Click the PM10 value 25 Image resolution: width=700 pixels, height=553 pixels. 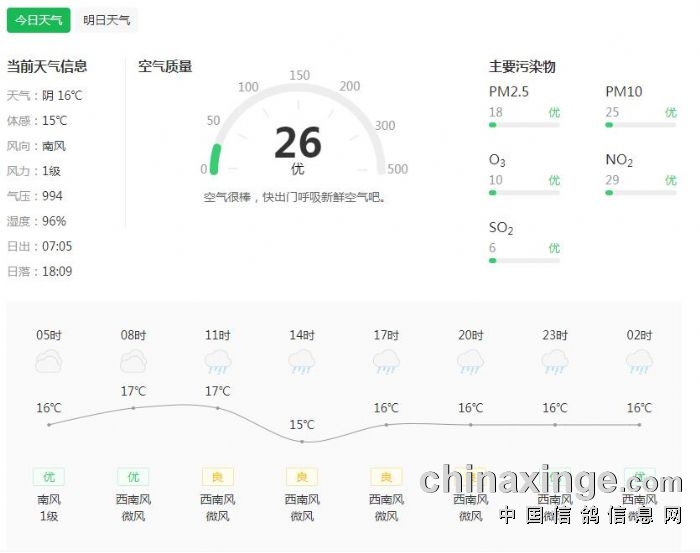[x=612, y=112]
